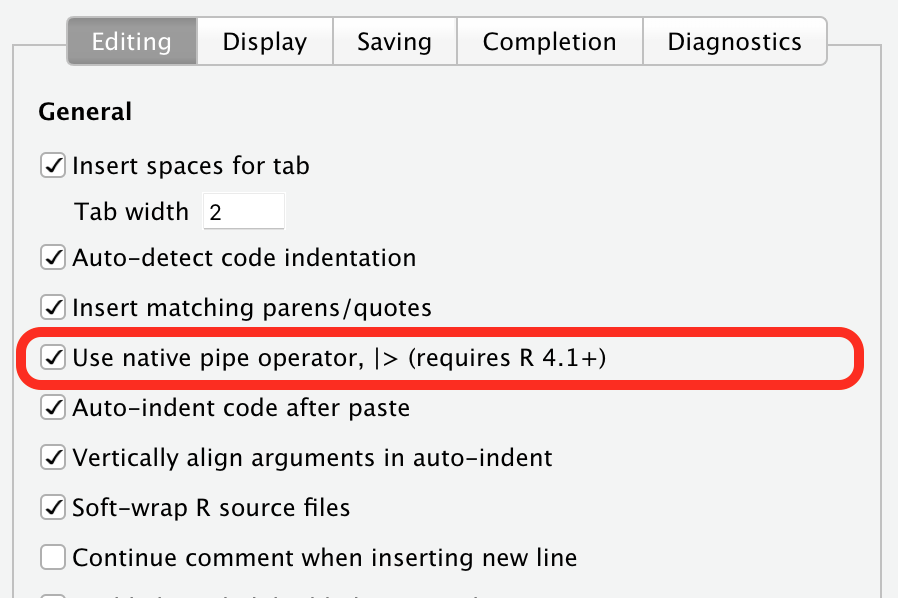
Task: Click the "Insert matching parens/quotes" label
Action: 250,307
